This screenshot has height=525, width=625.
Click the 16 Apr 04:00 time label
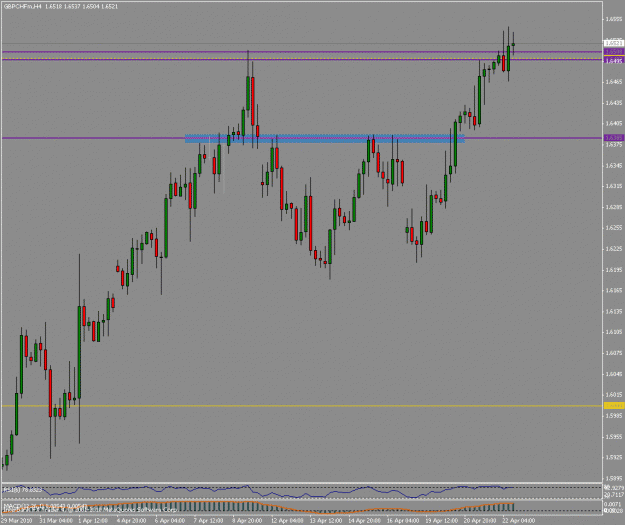pyautogui.click(x=403, y=520)
